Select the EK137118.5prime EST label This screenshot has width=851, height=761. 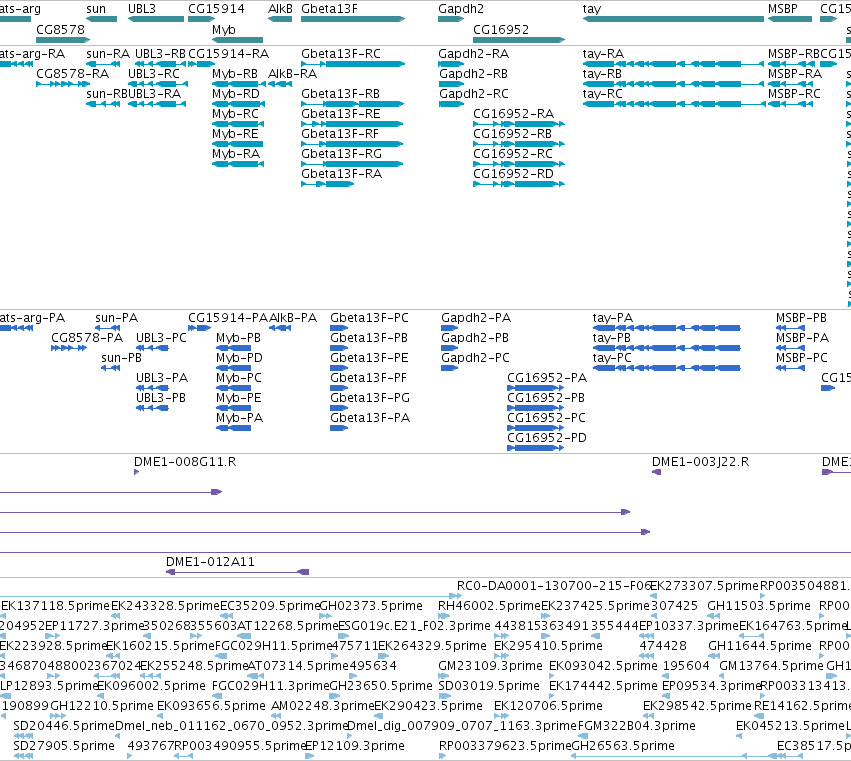pyautogui.click(x=55, y=606)
